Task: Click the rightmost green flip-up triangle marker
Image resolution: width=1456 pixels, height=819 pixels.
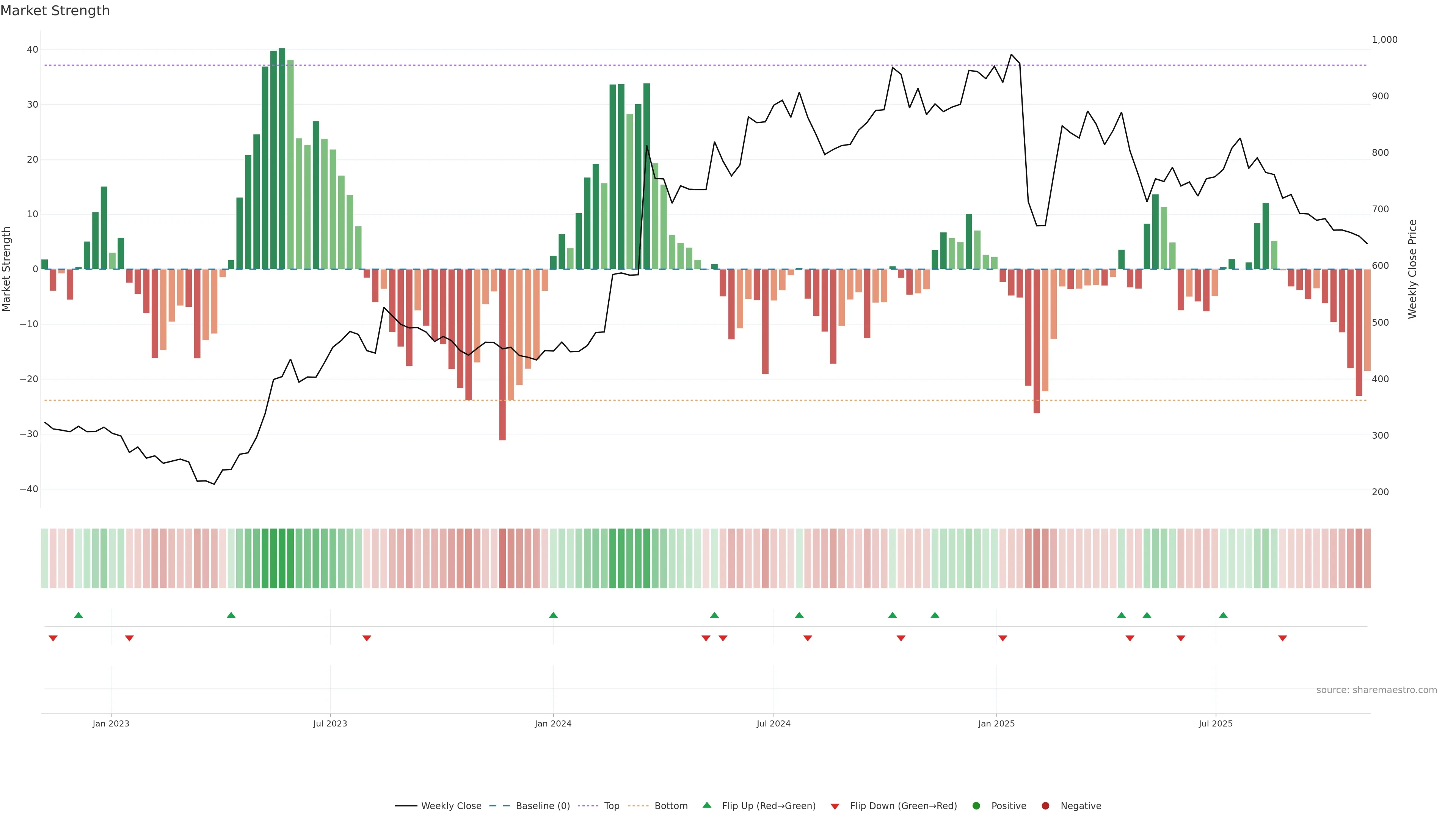Action: click(1223, 615)
